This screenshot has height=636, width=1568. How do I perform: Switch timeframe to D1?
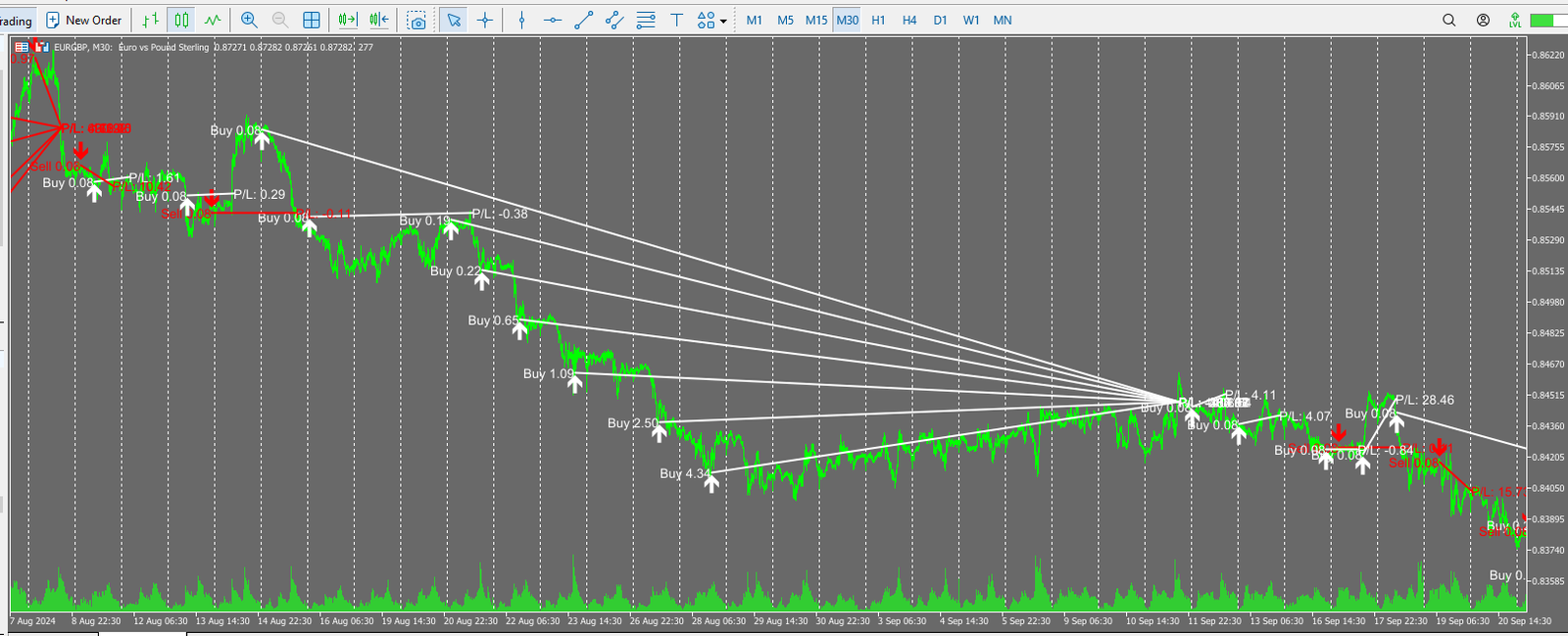point(941,20)
